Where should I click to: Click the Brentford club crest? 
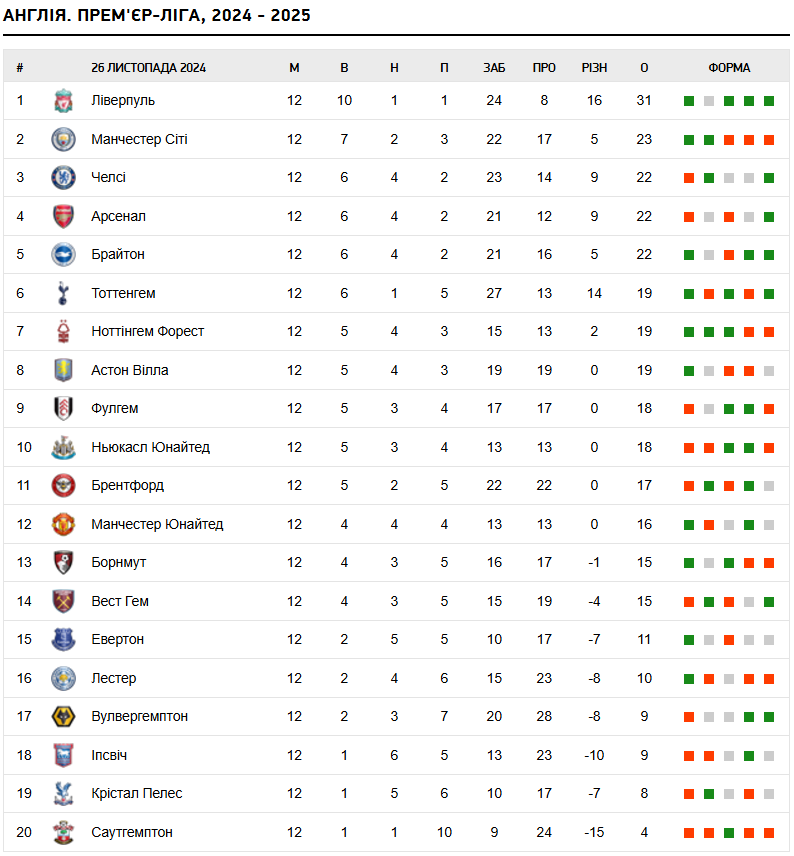pos(63,485)
